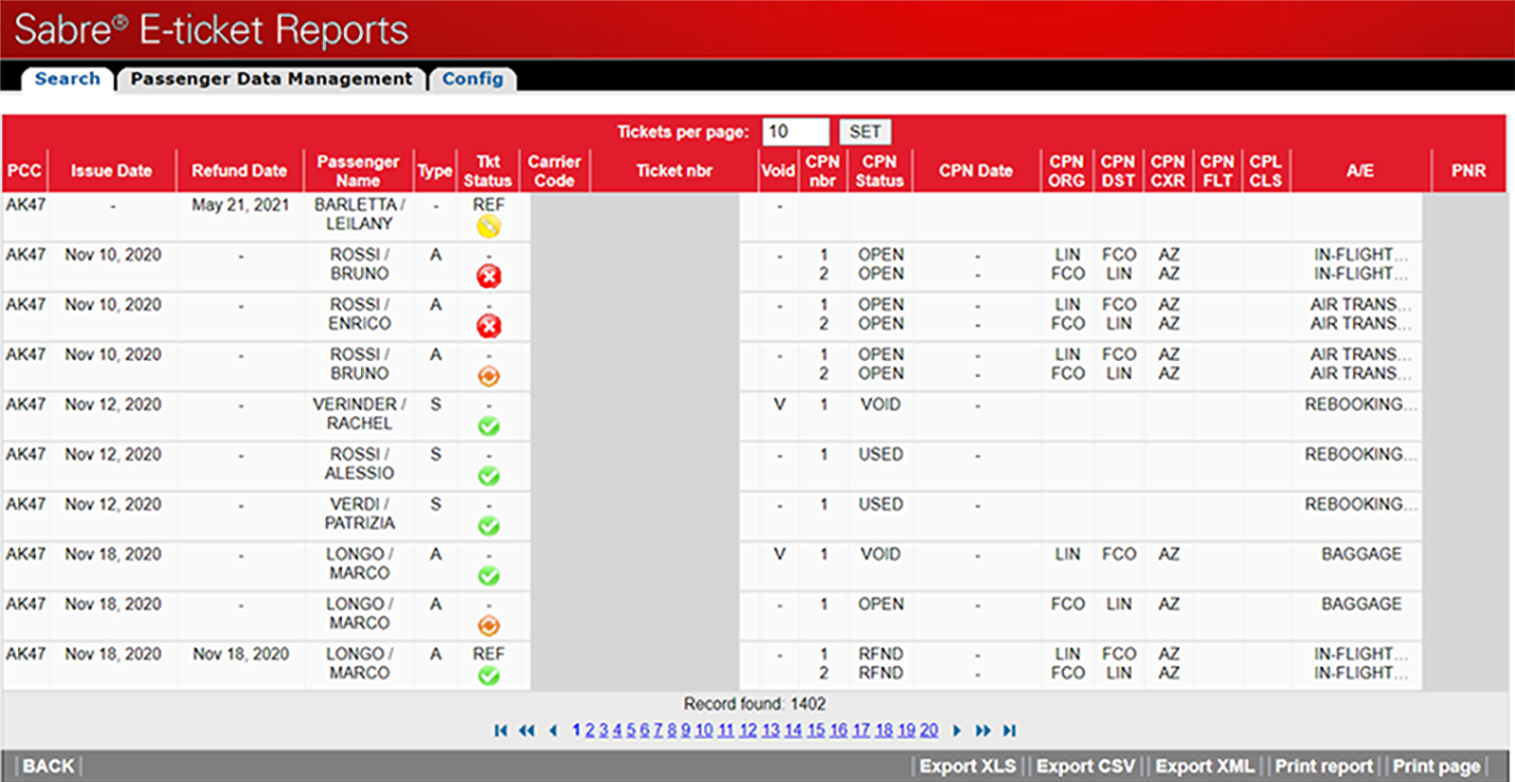Open results page 2

590,731
